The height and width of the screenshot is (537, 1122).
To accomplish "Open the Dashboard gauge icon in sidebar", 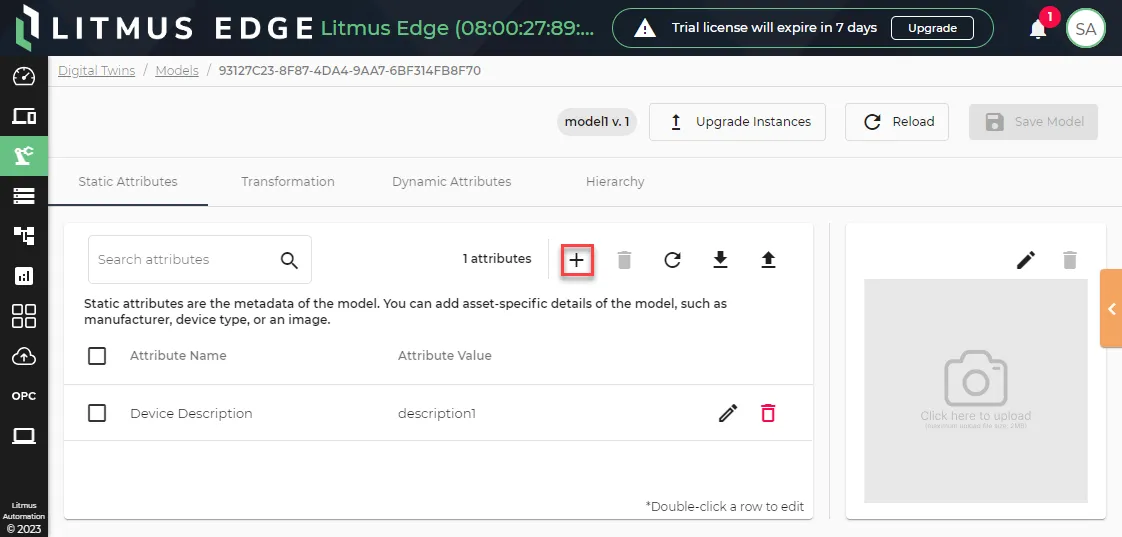I will [24, 76].
